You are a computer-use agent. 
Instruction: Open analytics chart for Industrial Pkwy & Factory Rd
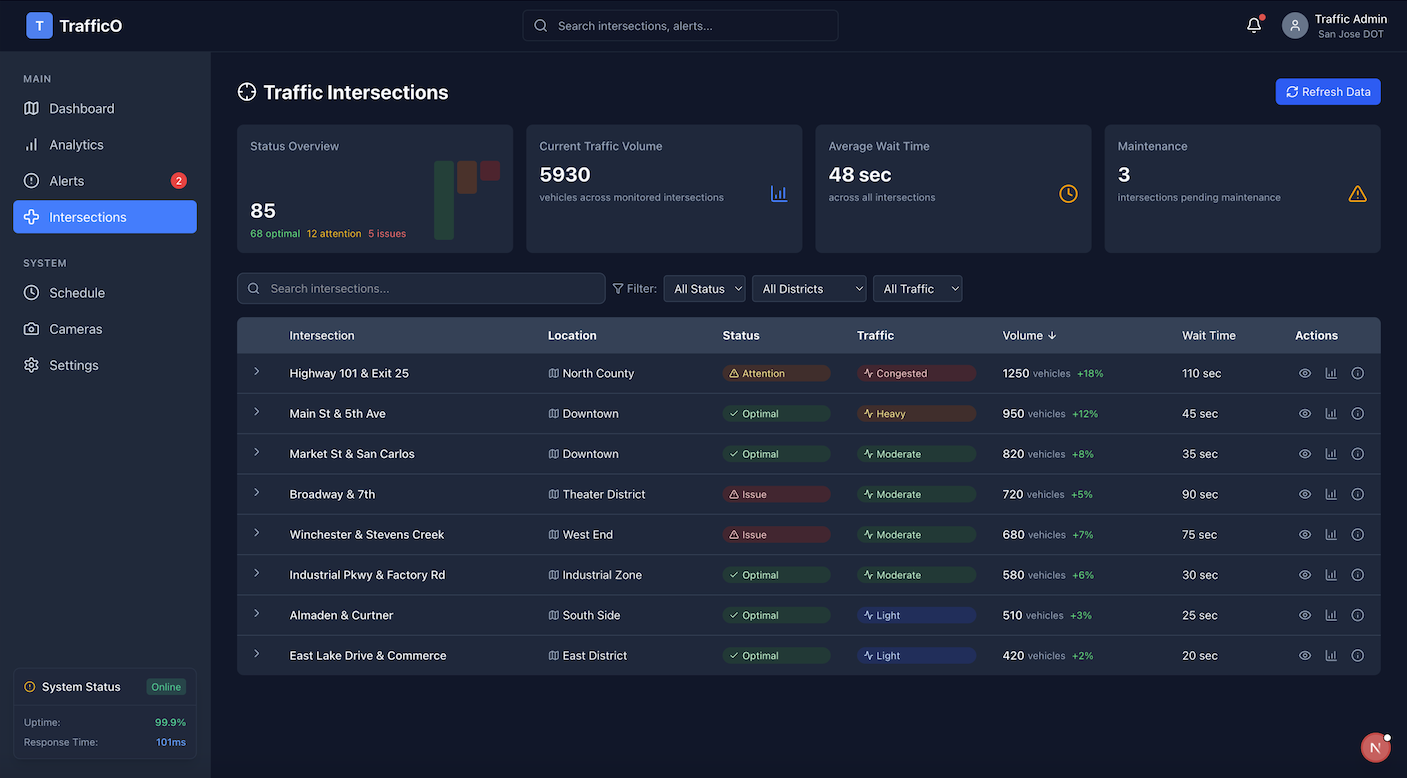[x=1331, y=575]
